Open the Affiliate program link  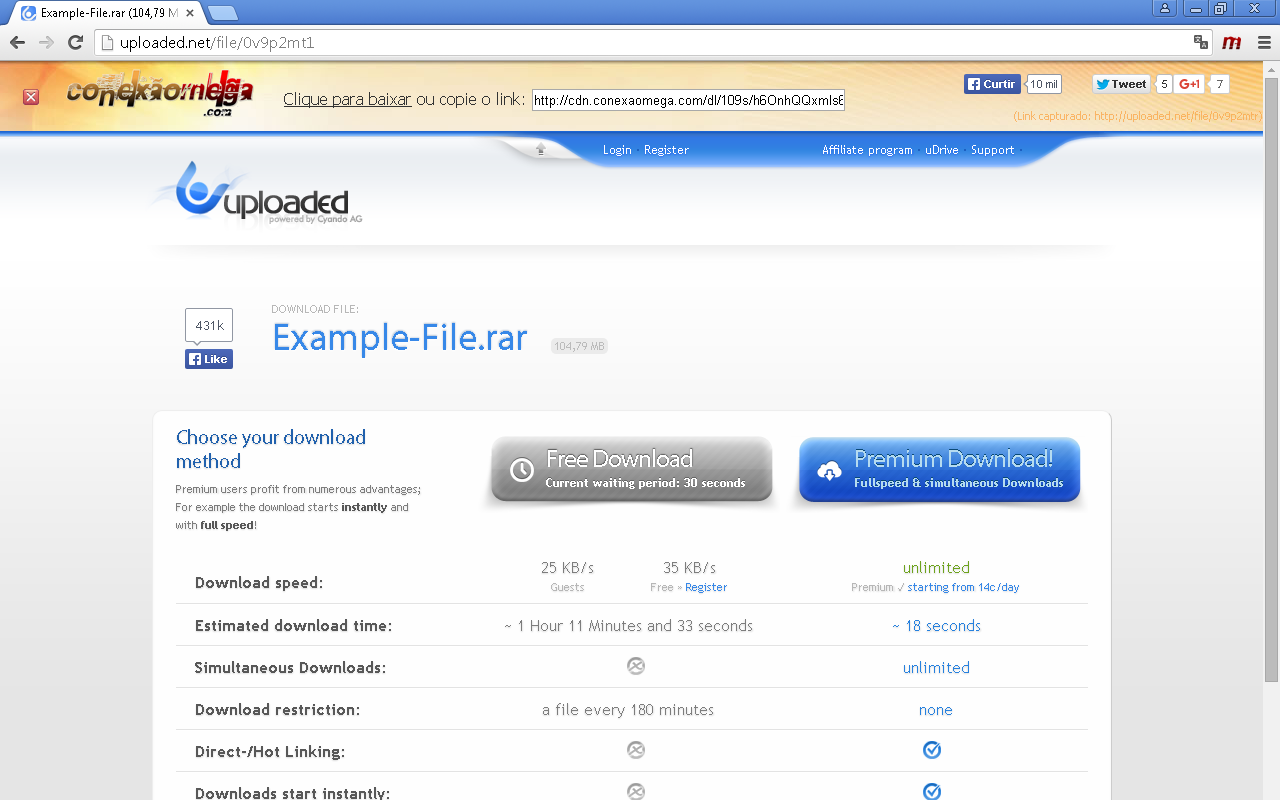click(x=867, y=150)
